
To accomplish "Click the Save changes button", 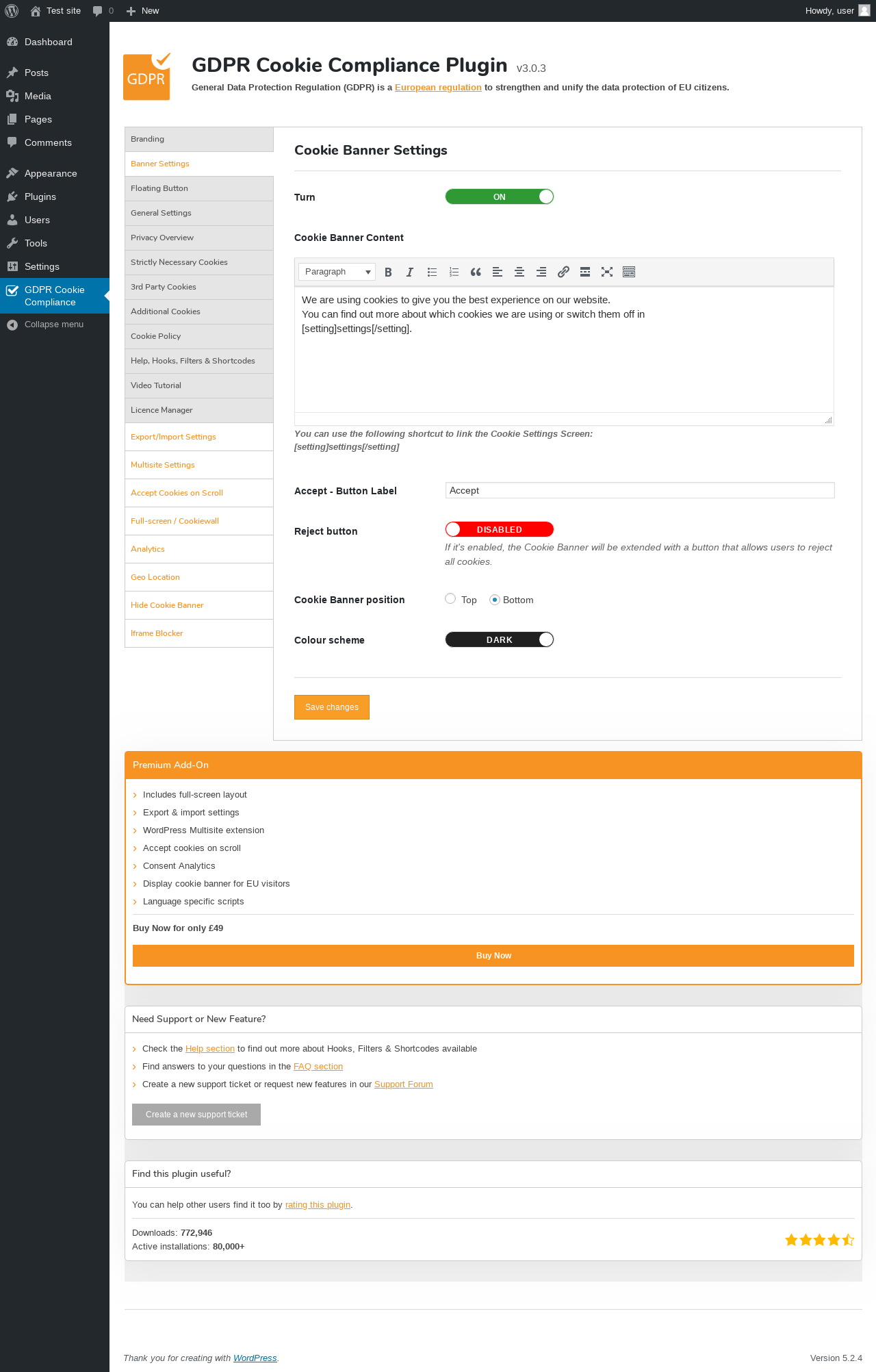I will tap(332, 707).
